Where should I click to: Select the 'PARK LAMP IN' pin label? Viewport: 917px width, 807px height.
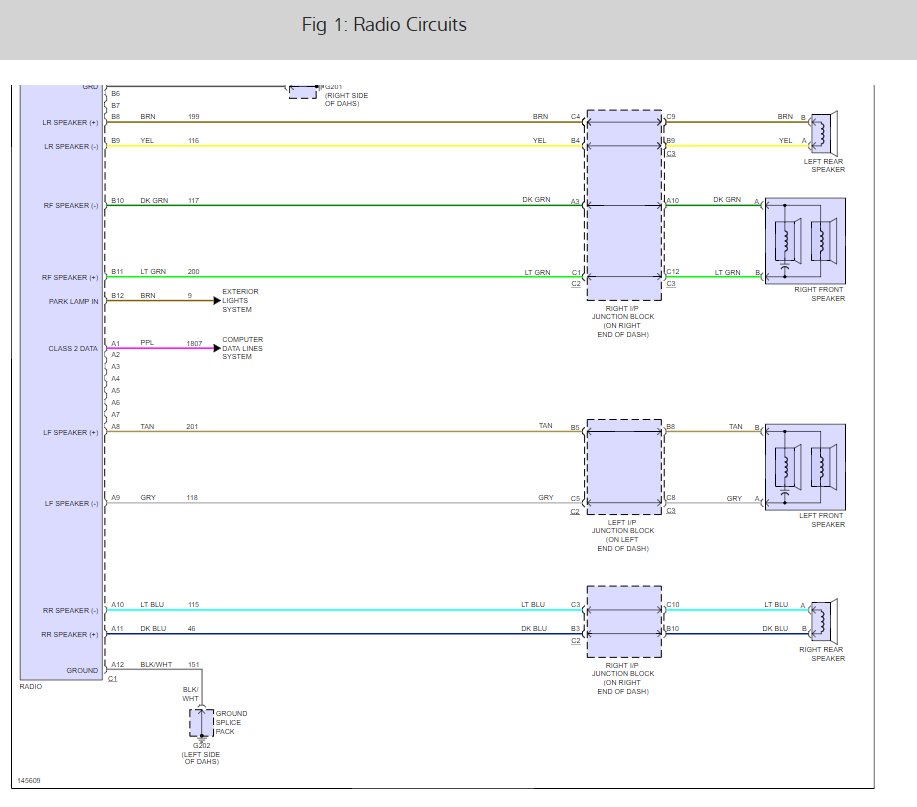pos(73,301)
